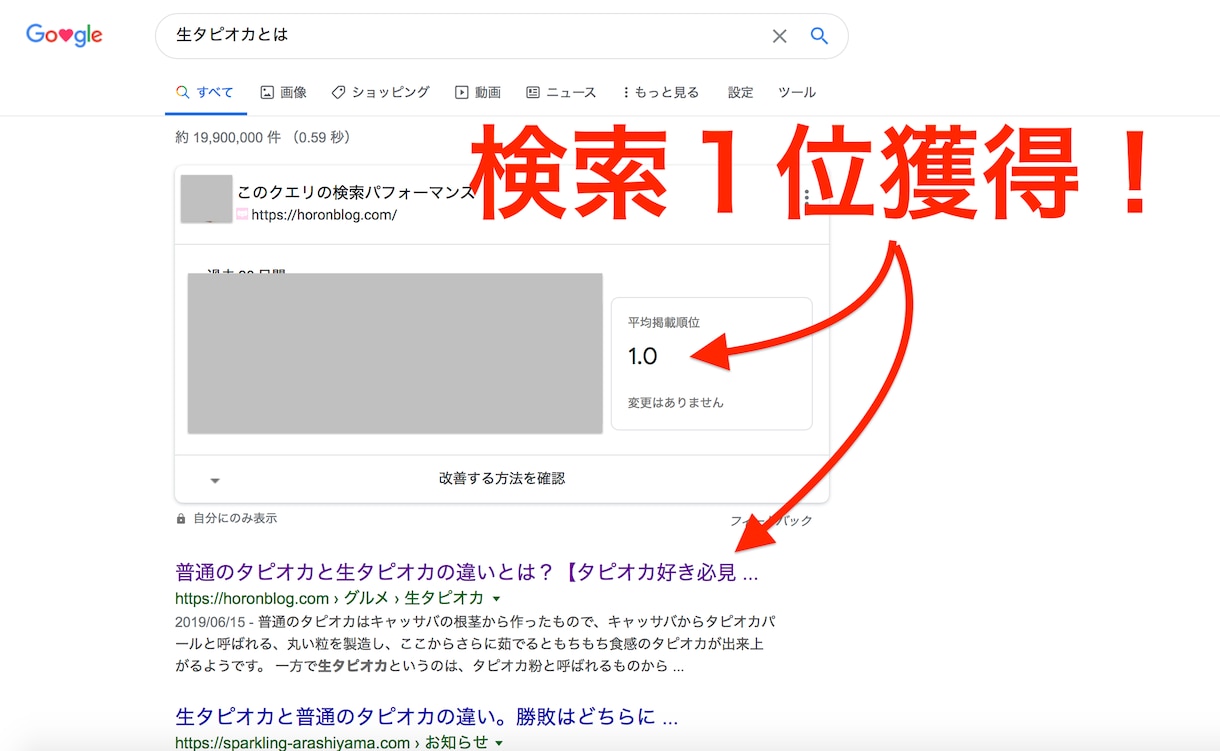Click the 2019/06/15 result snippet text

click(475, 642)
